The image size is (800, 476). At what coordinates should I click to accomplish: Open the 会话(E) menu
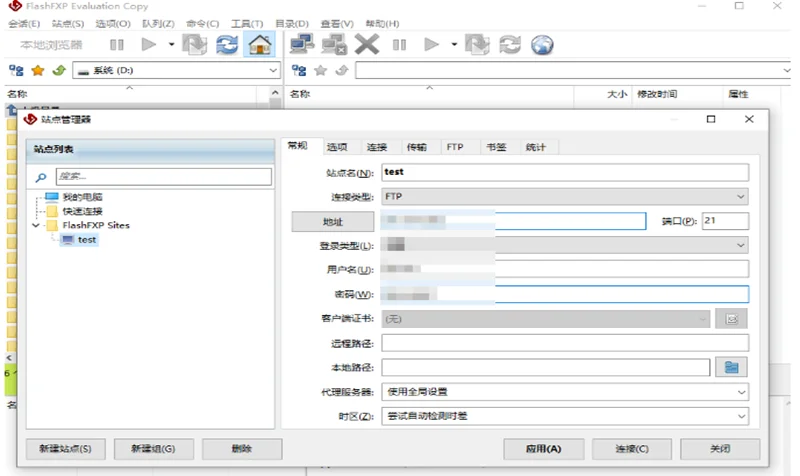click(x=24, y=23)
